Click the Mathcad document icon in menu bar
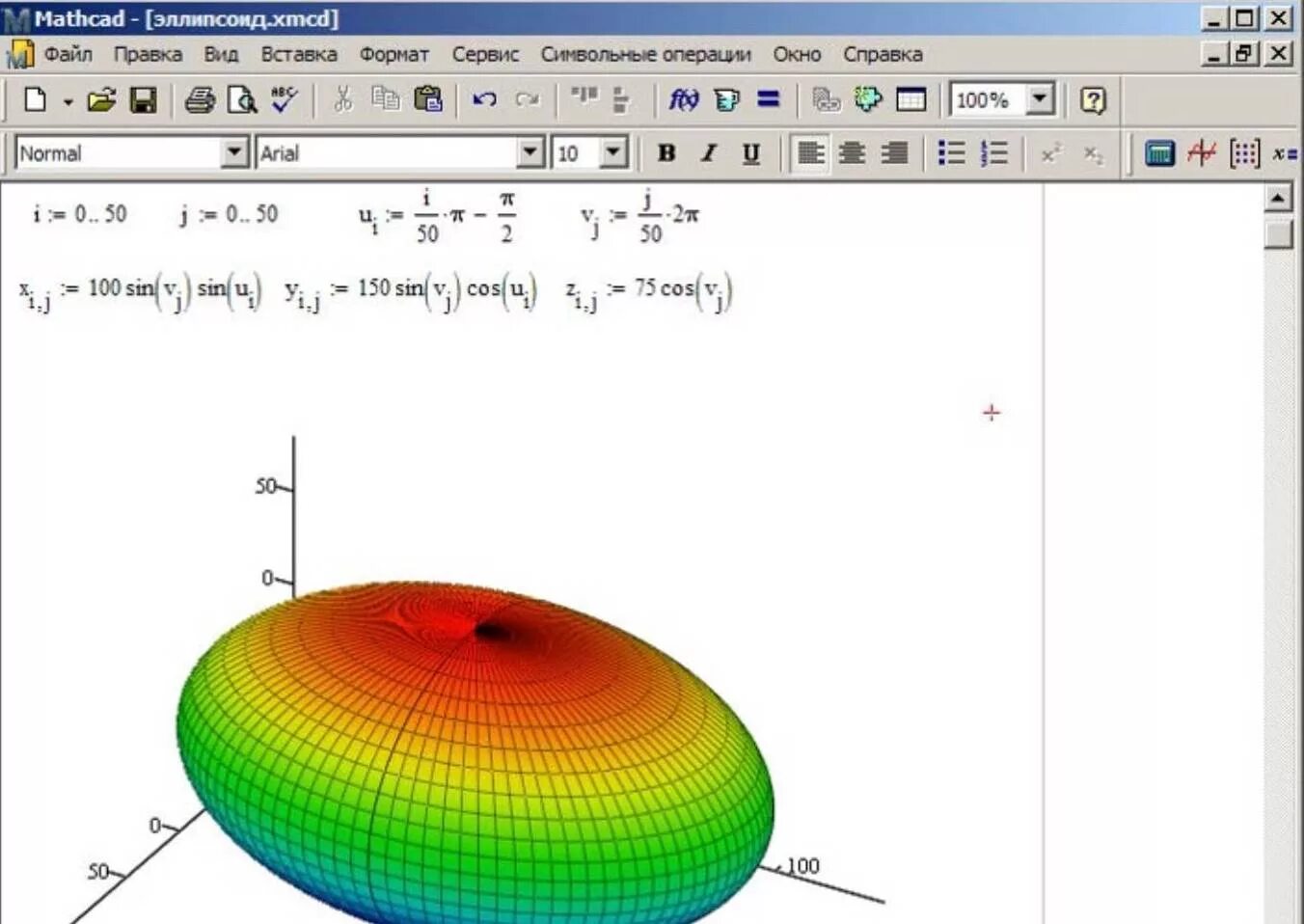Image resolution: width=1304 pixels, height=924 pixels. [x=20, y=54]
